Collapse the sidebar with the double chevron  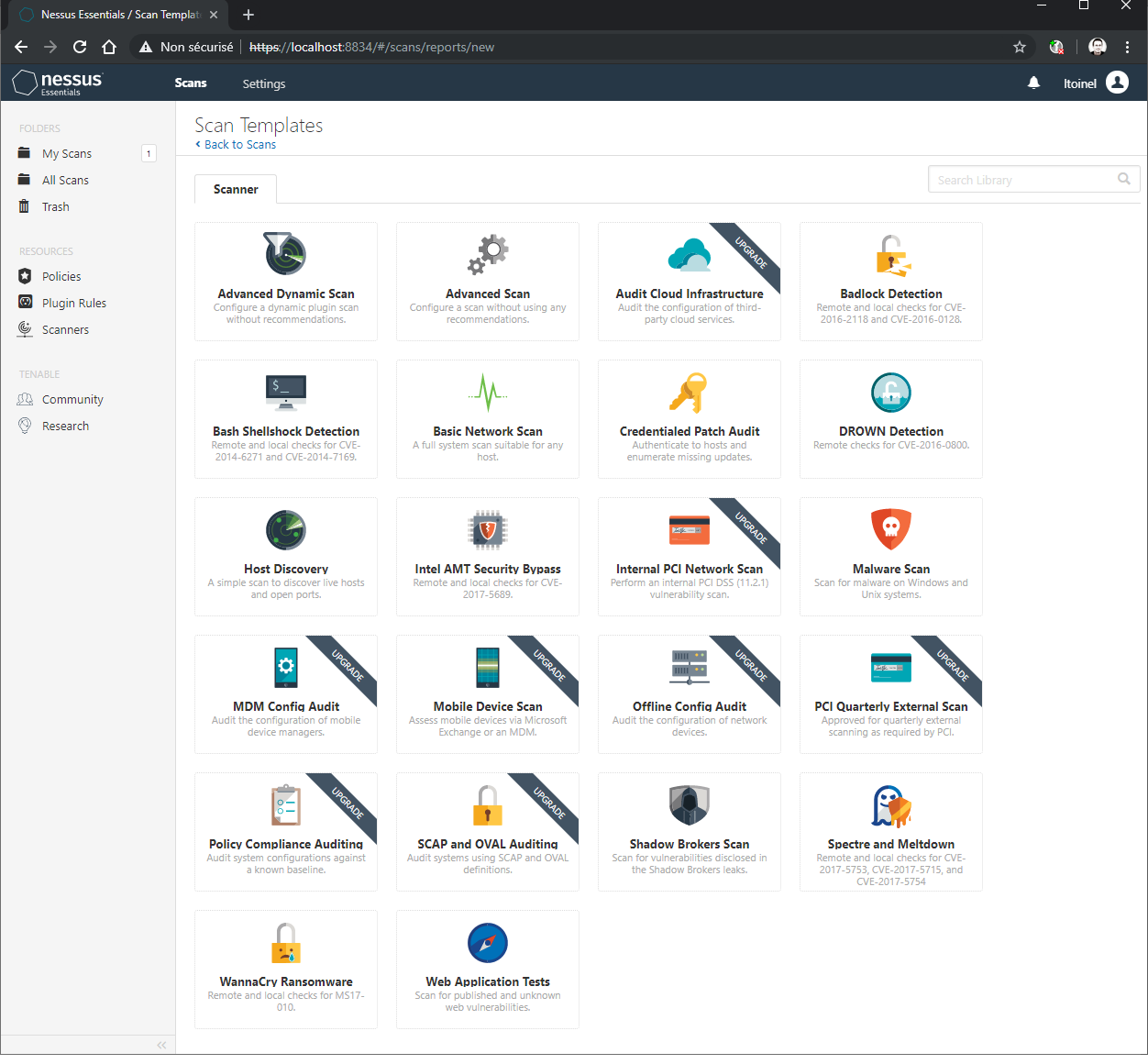161,1045
